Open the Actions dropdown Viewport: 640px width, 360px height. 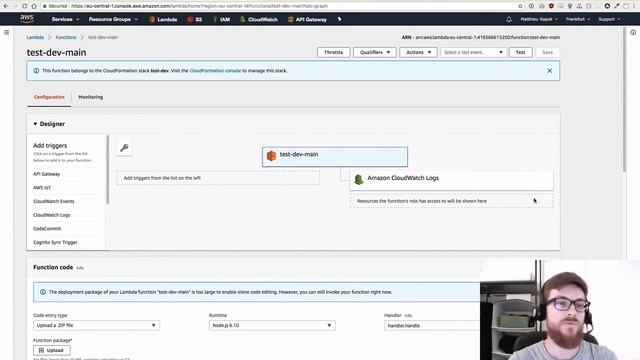[418, 52]
